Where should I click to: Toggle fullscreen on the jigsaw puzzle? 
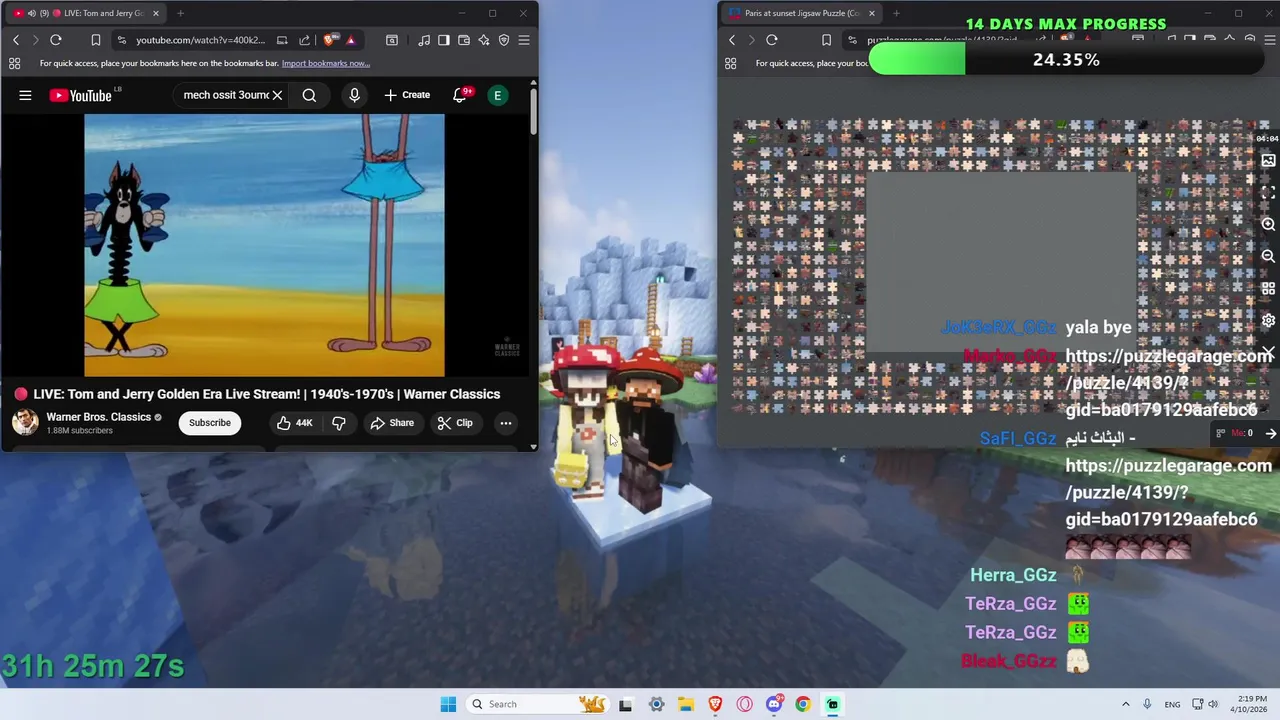coord(1268,192)
